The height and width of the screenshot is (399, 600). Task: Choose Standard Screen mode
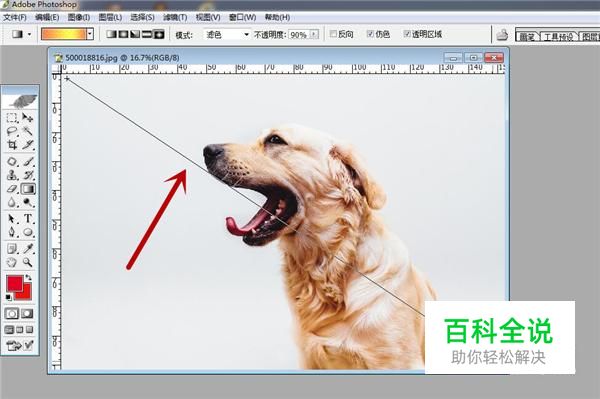point(9,330)
